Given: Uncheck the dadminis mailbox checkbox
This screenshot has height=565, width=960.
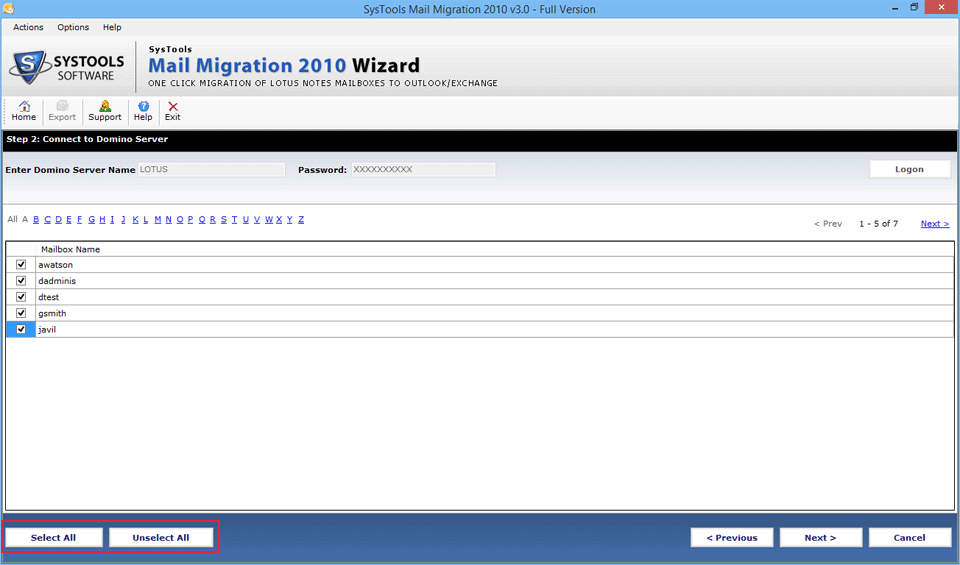Looking at the screenshot, I should (x=21, y=280).
